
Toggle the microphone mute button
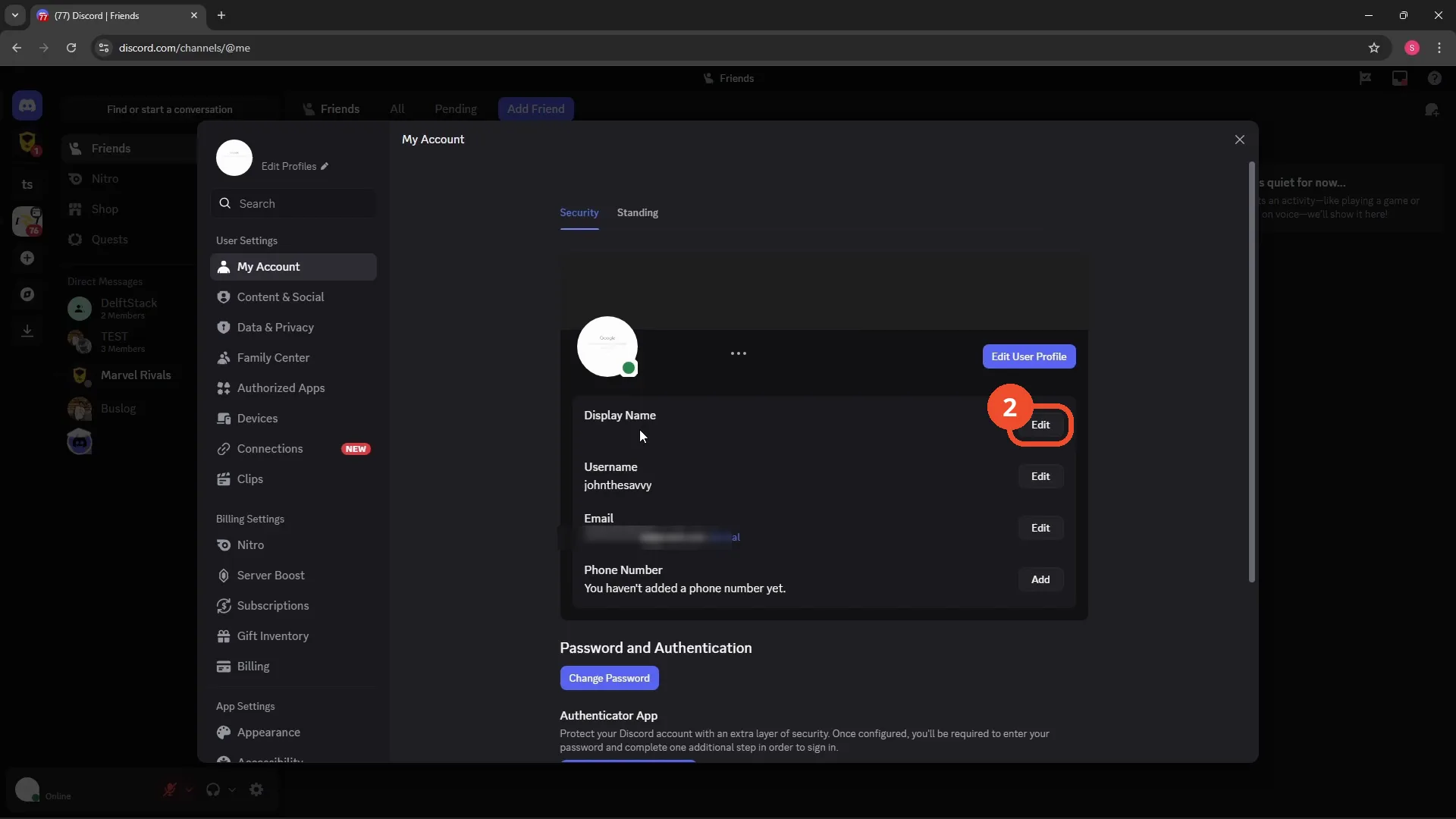170,789
